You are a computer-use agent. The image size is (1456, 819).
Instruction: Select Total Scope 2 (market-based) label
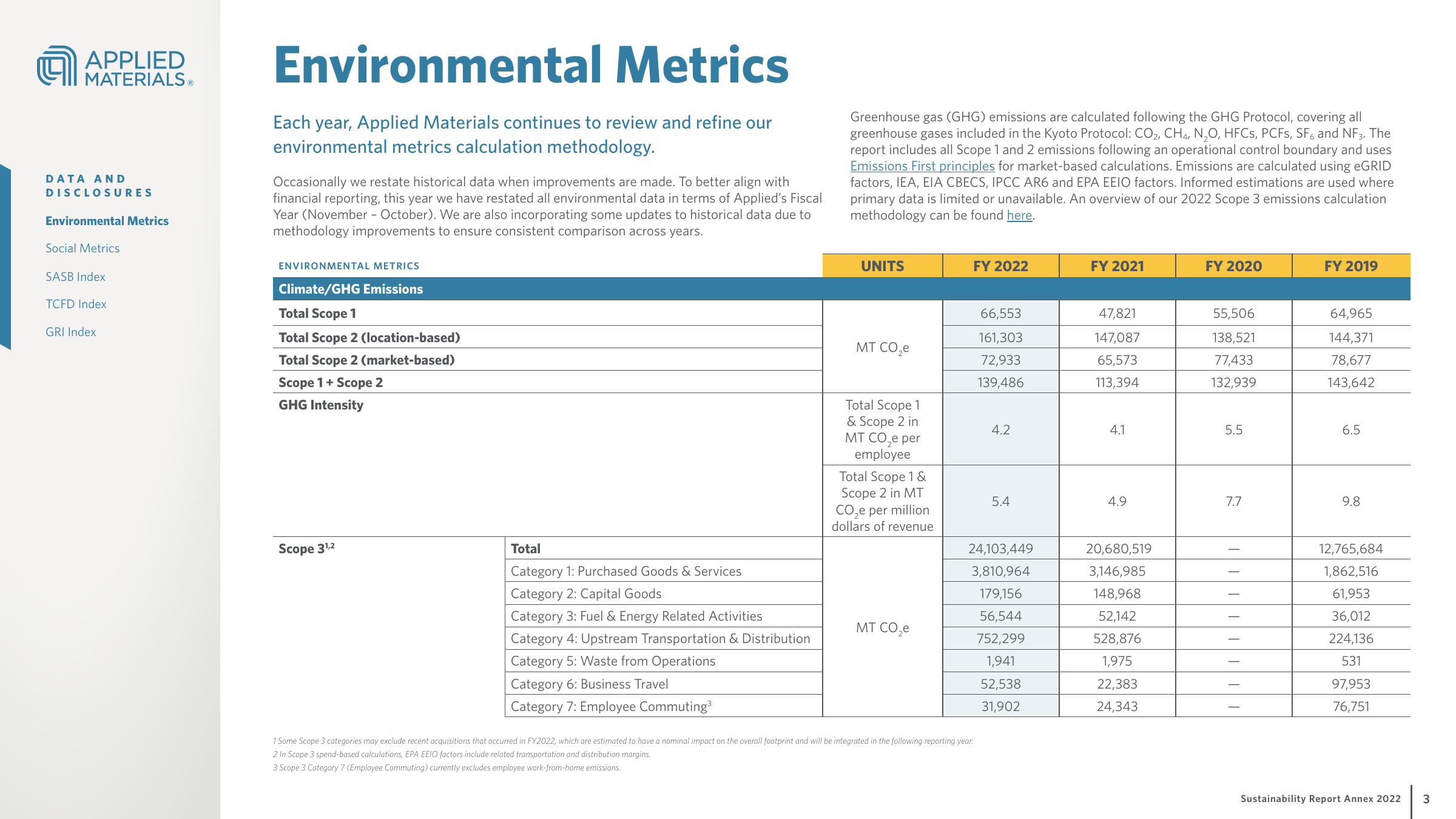366,360
